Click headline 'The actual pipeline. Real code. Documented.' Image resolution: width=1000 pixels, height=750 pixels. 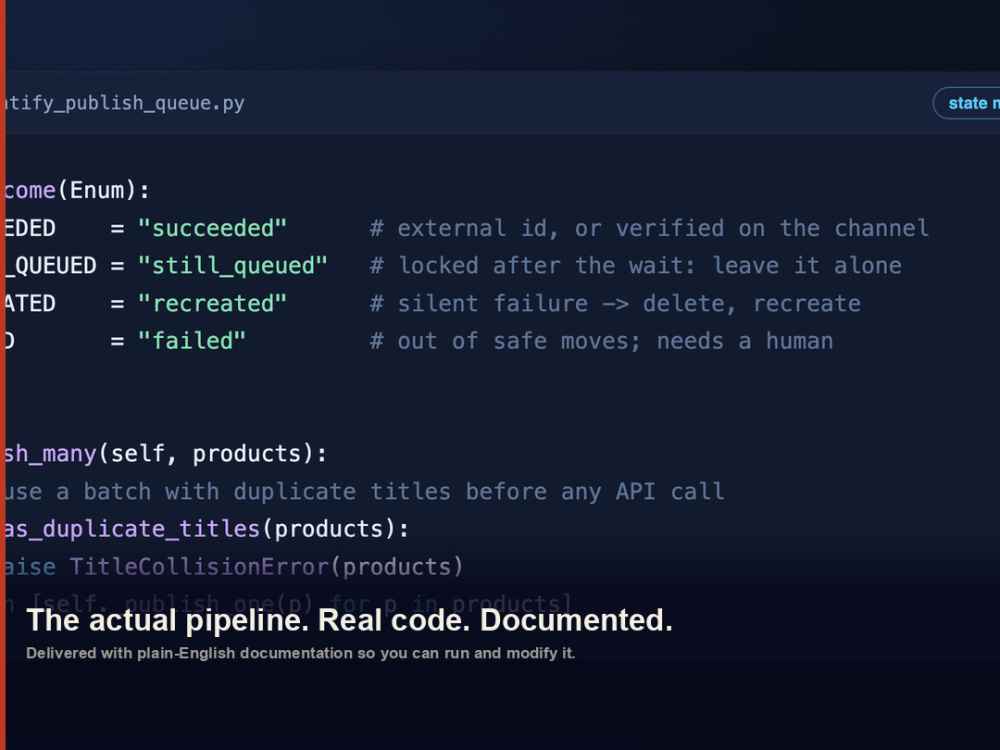349,621
